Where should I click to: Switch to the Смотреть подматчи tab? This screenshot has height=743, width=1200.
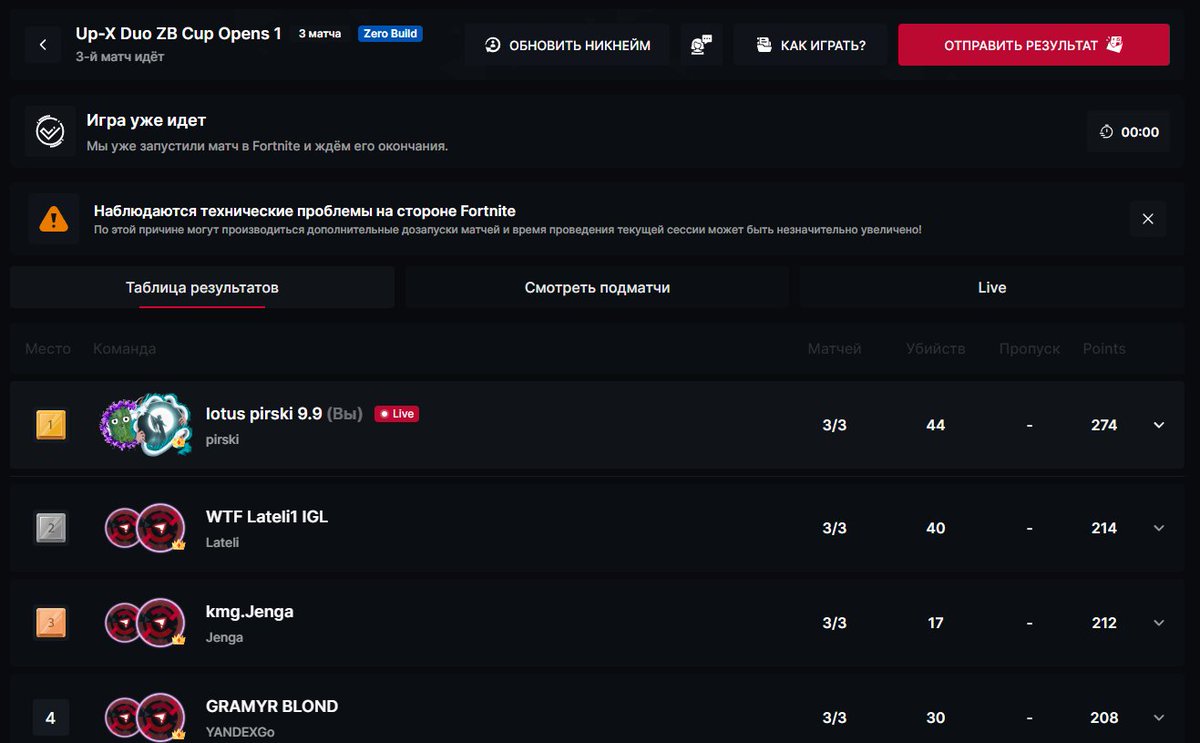click(597, 287)
